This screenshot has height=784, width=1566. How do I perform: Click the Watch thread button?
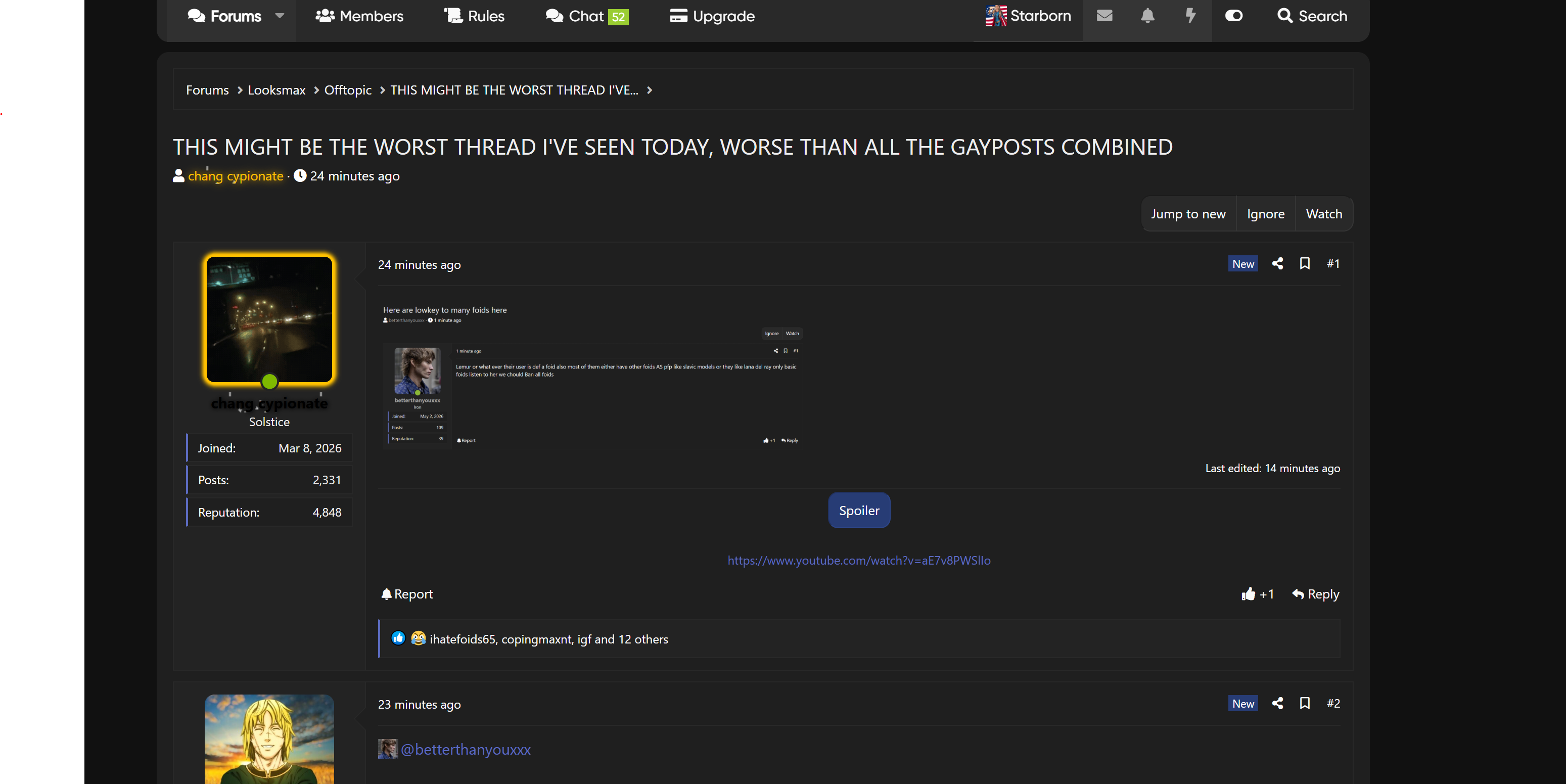tap(1324, 214)
